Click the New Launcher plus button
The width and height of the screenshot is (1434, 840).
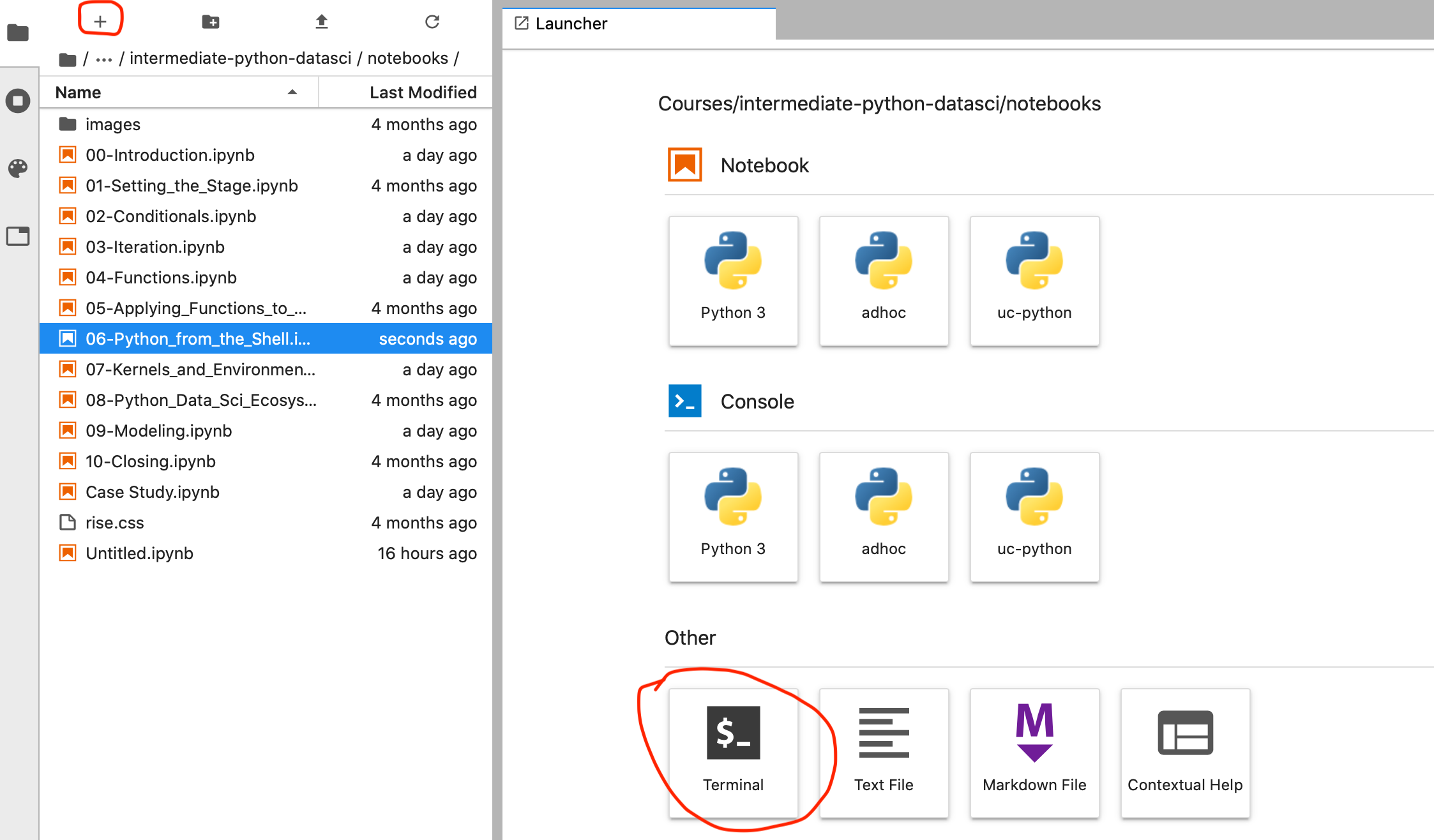100,22
